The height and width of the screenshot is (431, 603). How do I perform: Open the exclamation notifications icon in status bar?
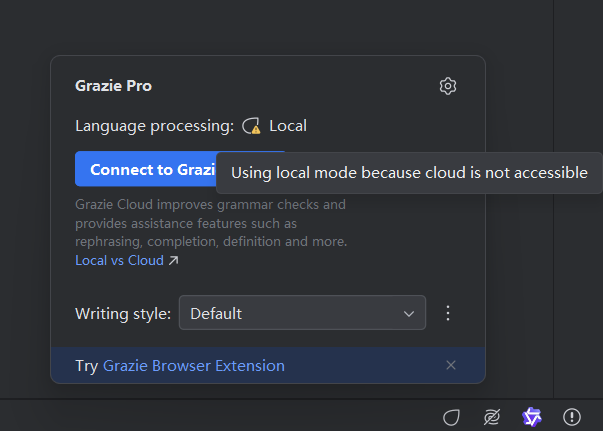pyautogui.click(x=572, y=417)
